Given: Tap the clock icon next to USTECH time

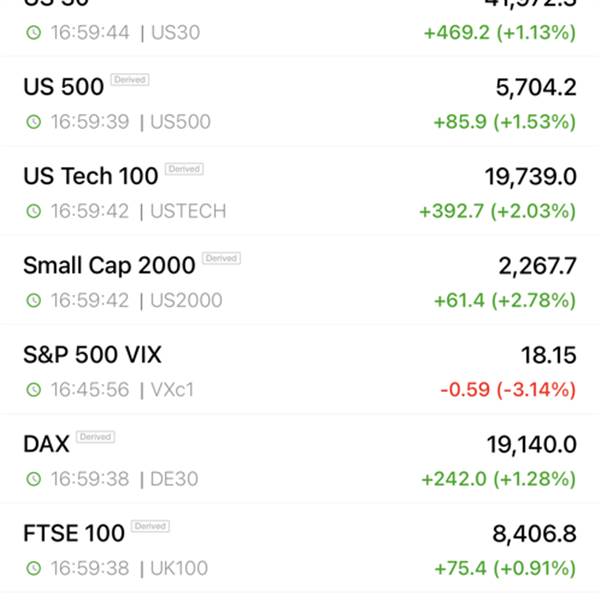Looking at the screenshot, I should pos(34,211).
